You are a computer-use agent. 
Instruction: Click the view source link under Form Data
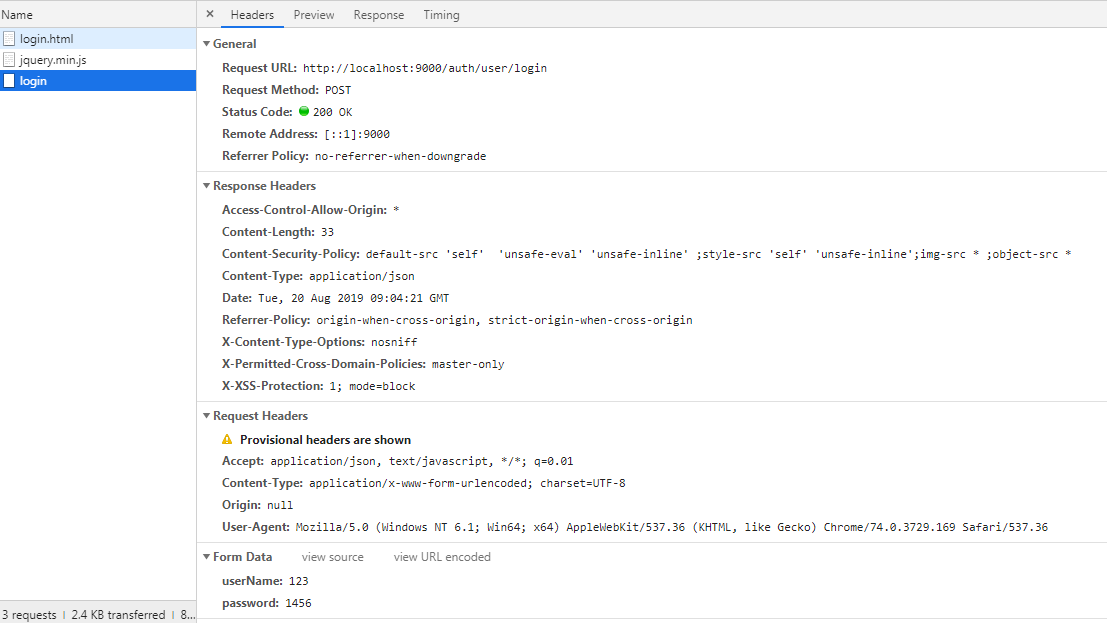(x=332, y=556)
